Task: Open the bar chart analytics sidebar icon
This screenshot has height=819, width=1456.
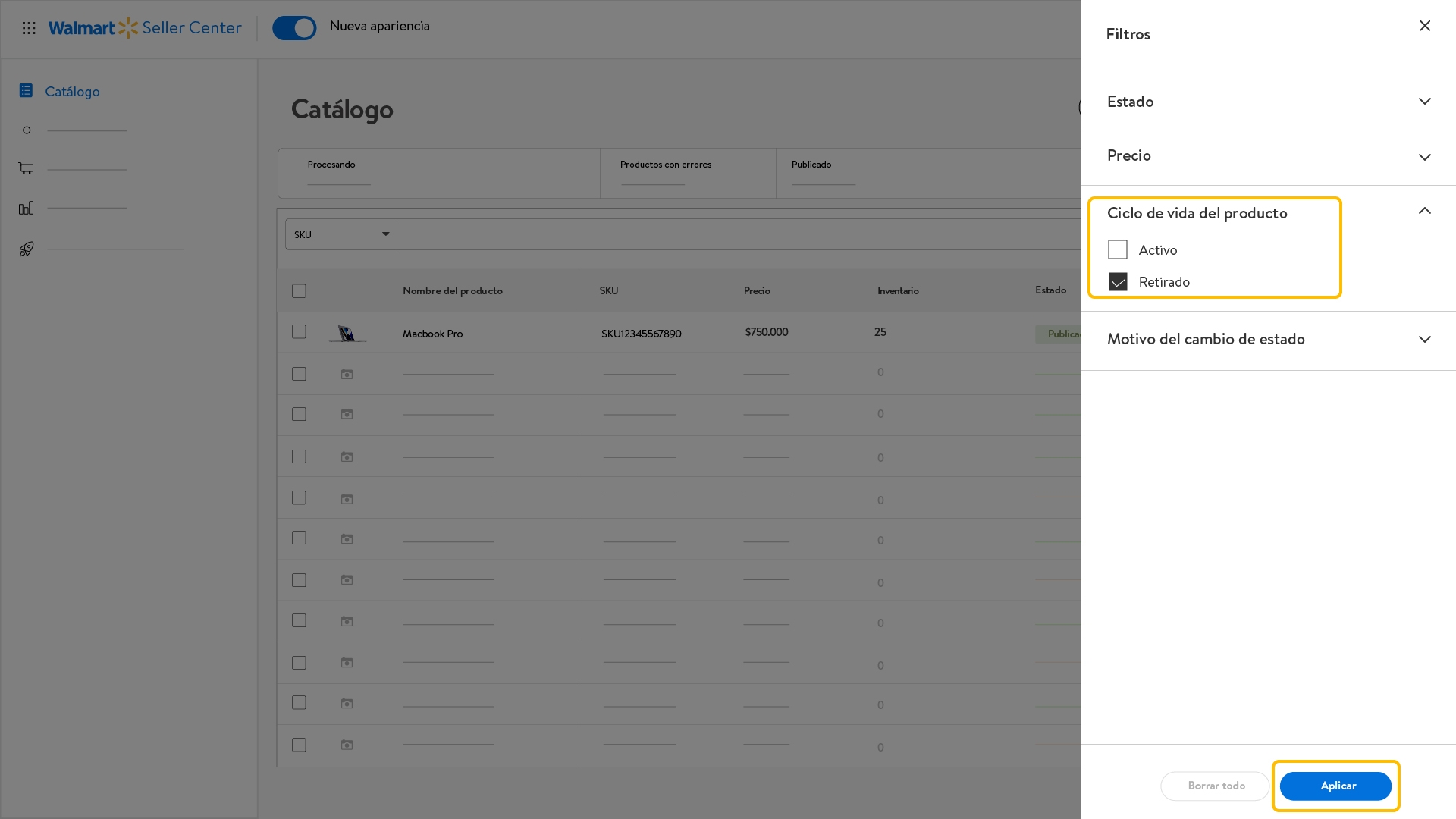Action: point(26,208)
